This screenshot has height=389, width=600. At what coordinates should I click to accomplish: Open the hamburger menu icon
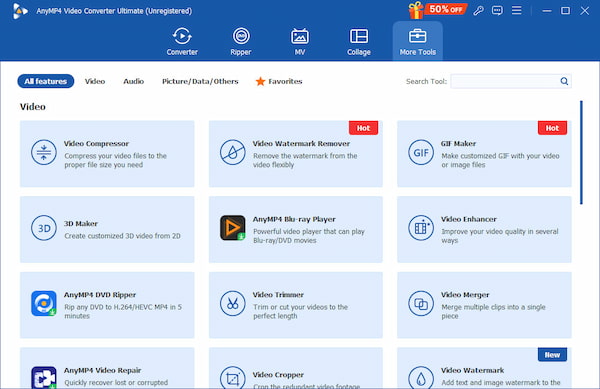coord(517,10)
